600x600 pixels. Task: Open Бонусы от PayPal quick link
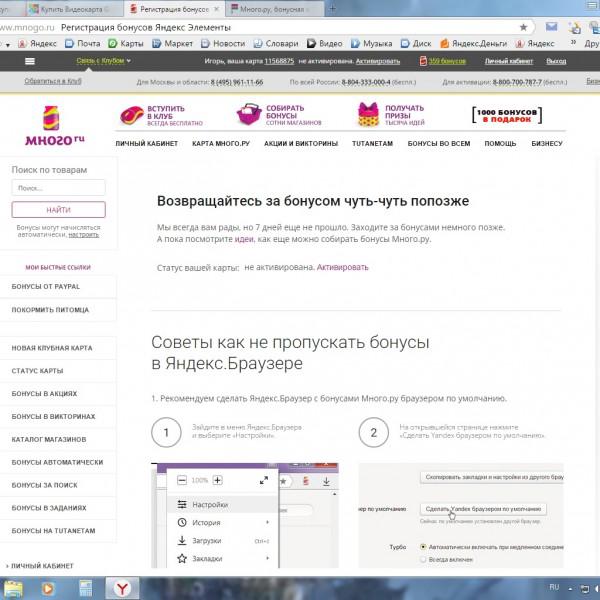point(58,287)
